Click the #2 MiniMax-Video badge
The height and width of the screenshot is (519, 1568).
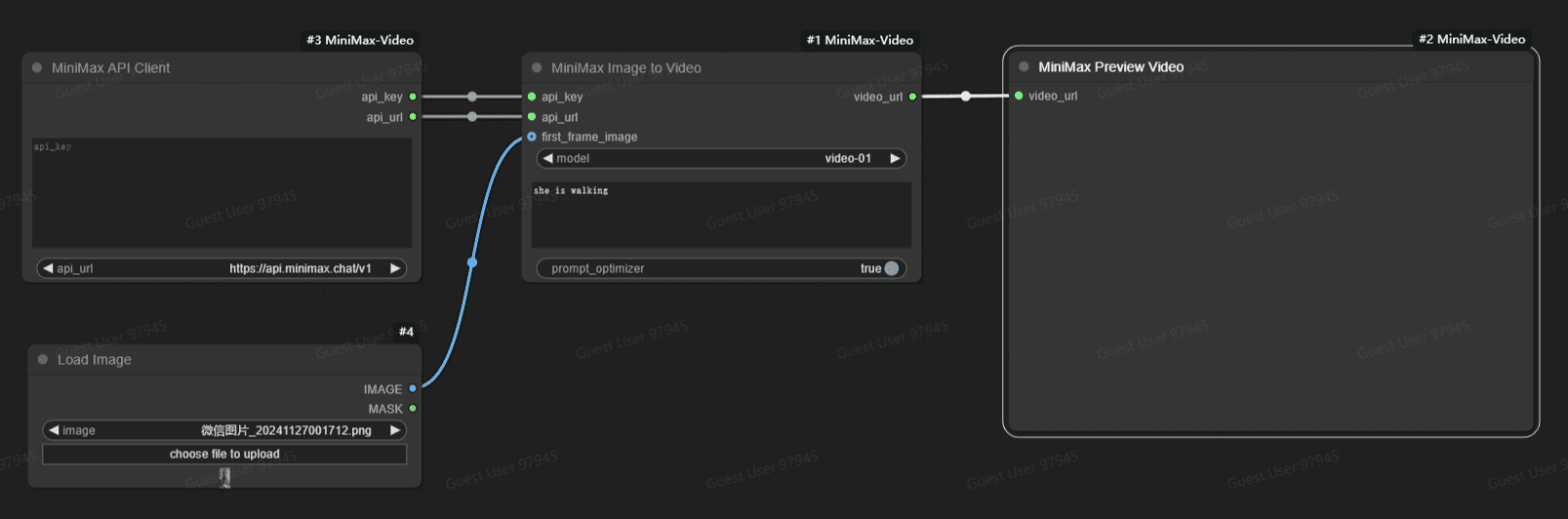point(1471,39)
